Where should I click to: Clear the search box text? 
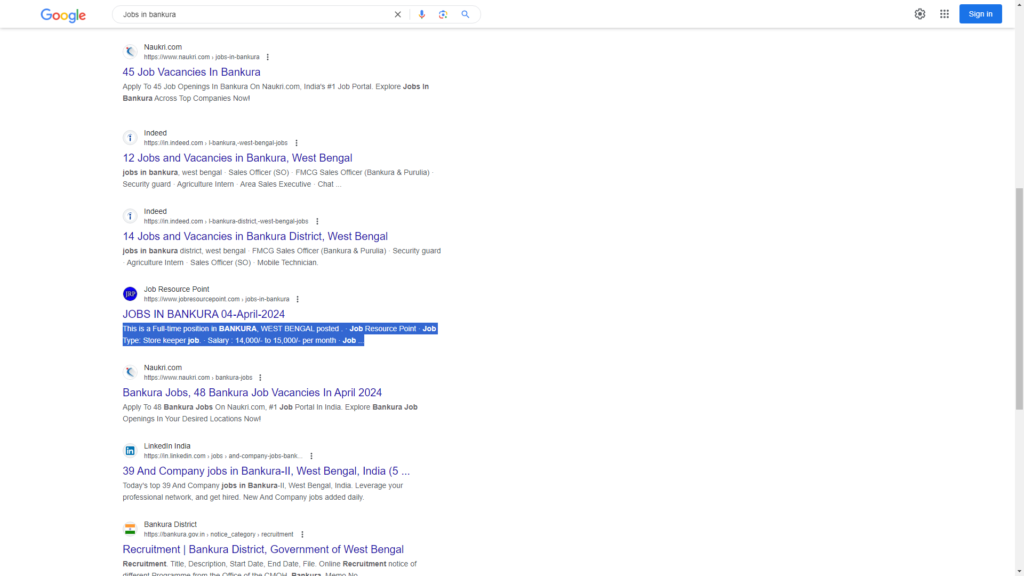point(397,14)
